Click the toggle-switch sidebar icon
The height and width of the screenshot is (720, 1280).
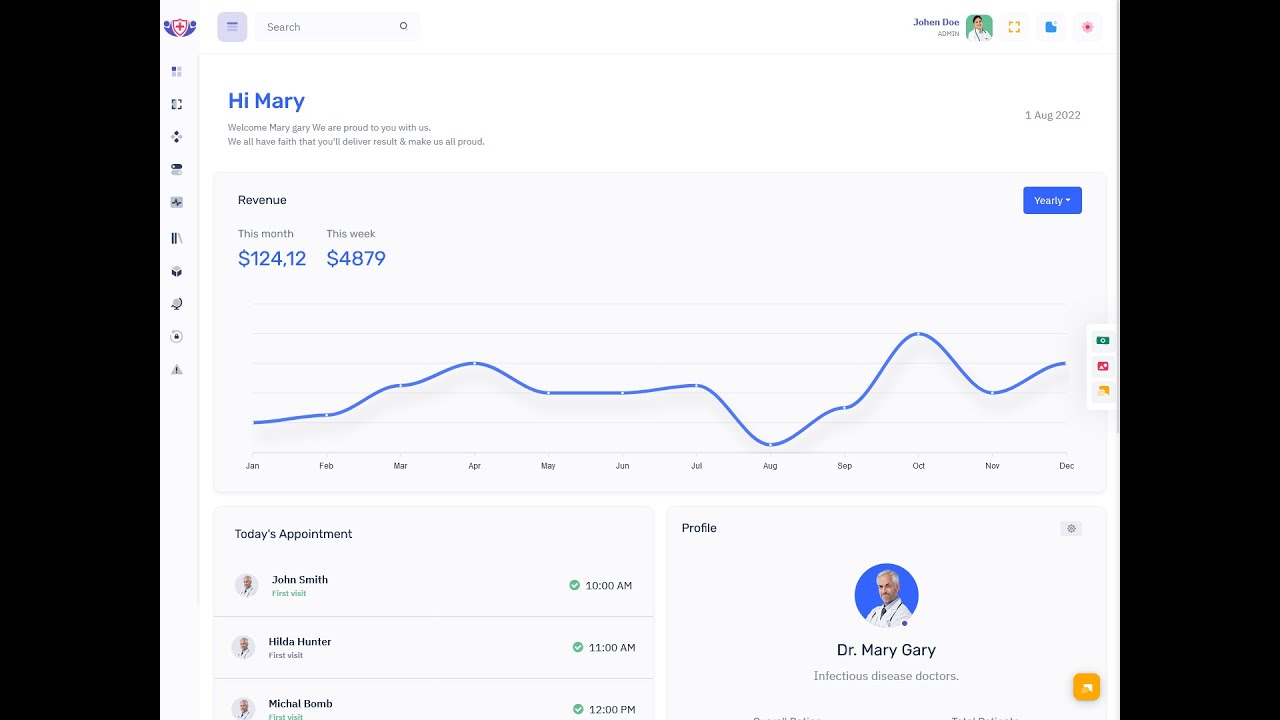177,169
